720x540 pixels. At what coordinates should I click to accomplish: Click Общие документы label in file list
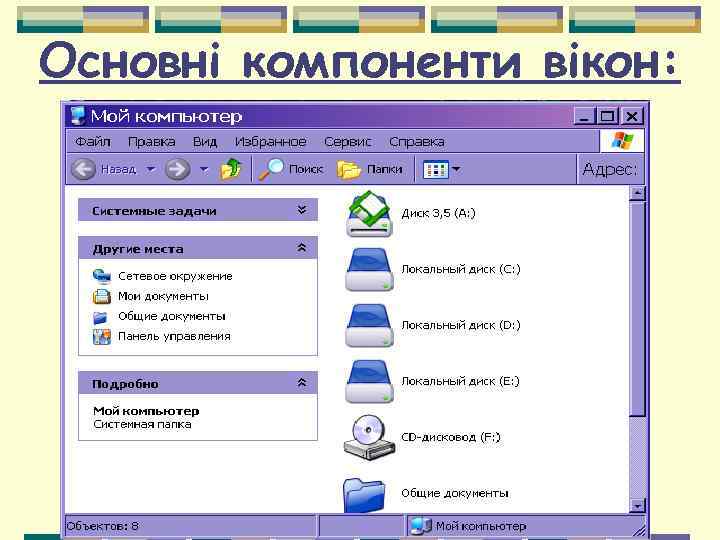coord(455,493)
